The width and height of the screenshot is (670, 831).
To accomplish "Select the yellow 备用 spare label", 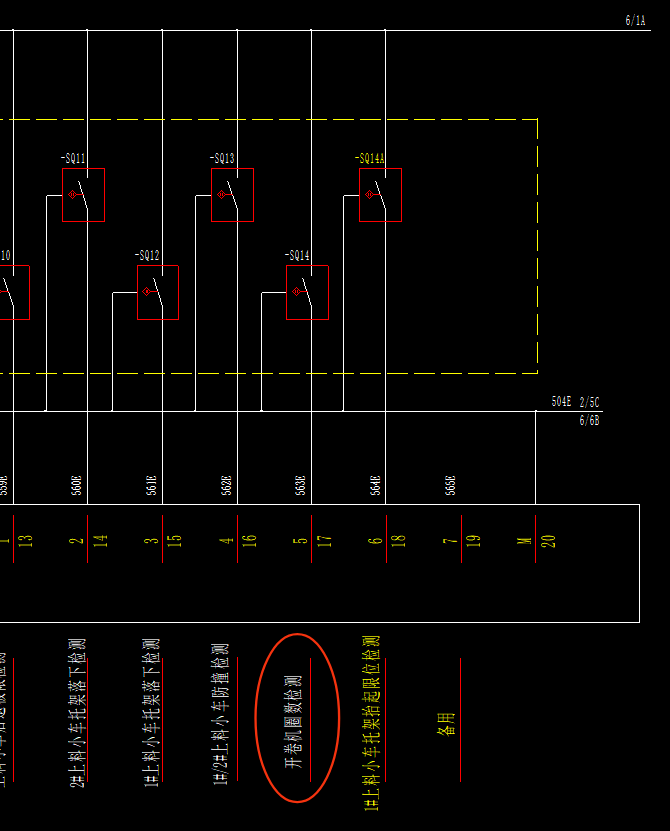I will (446, 724).
